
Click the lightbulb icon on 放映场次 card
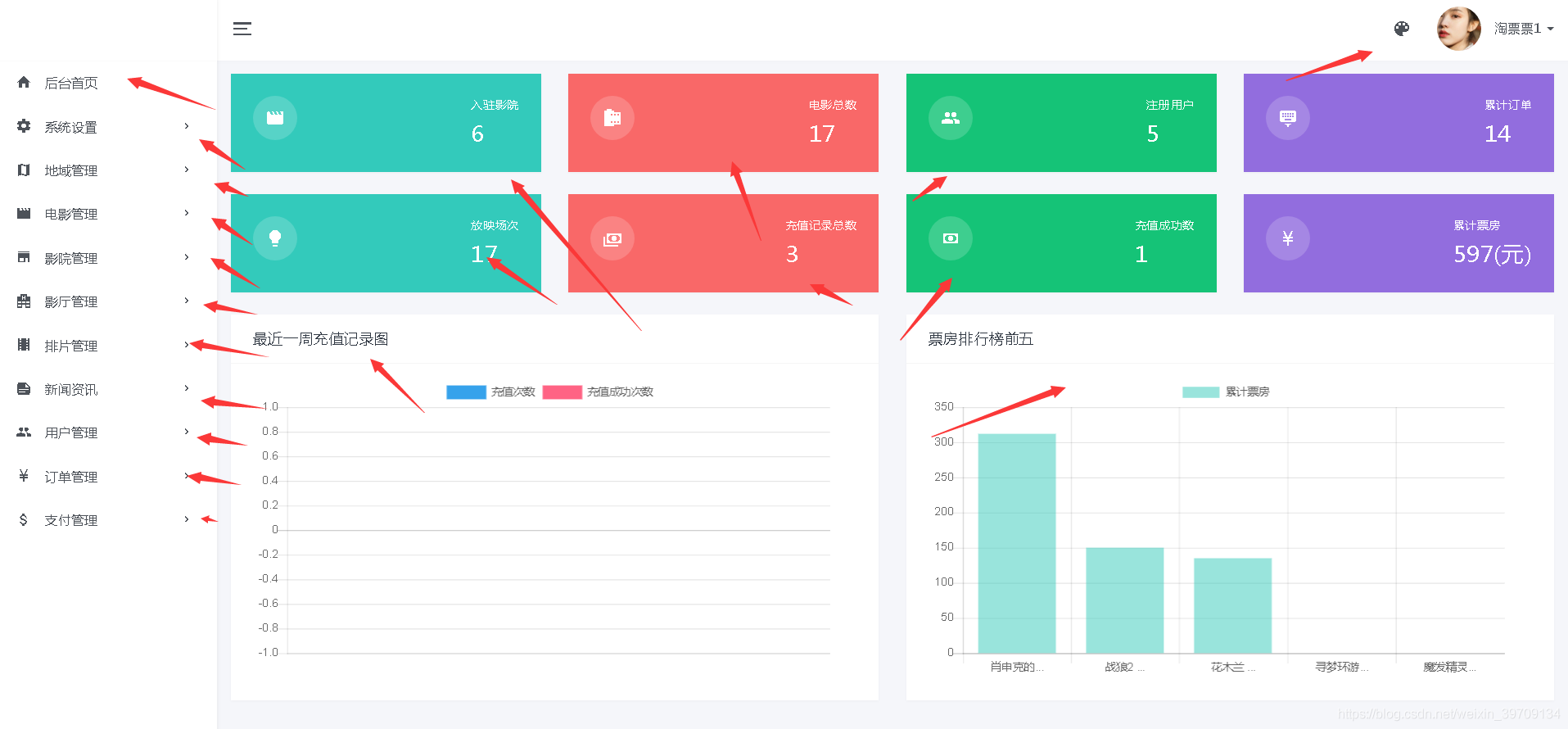point(275,238)
